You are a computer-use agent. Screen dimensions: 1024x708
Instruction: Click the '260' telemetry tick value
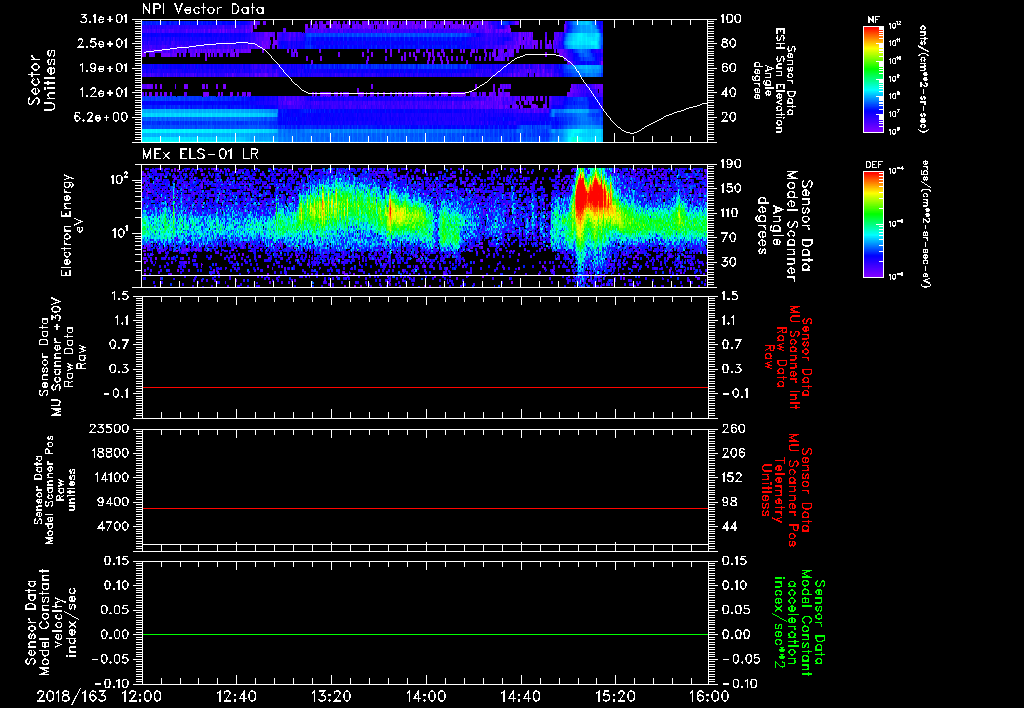[x=733, y=428]
